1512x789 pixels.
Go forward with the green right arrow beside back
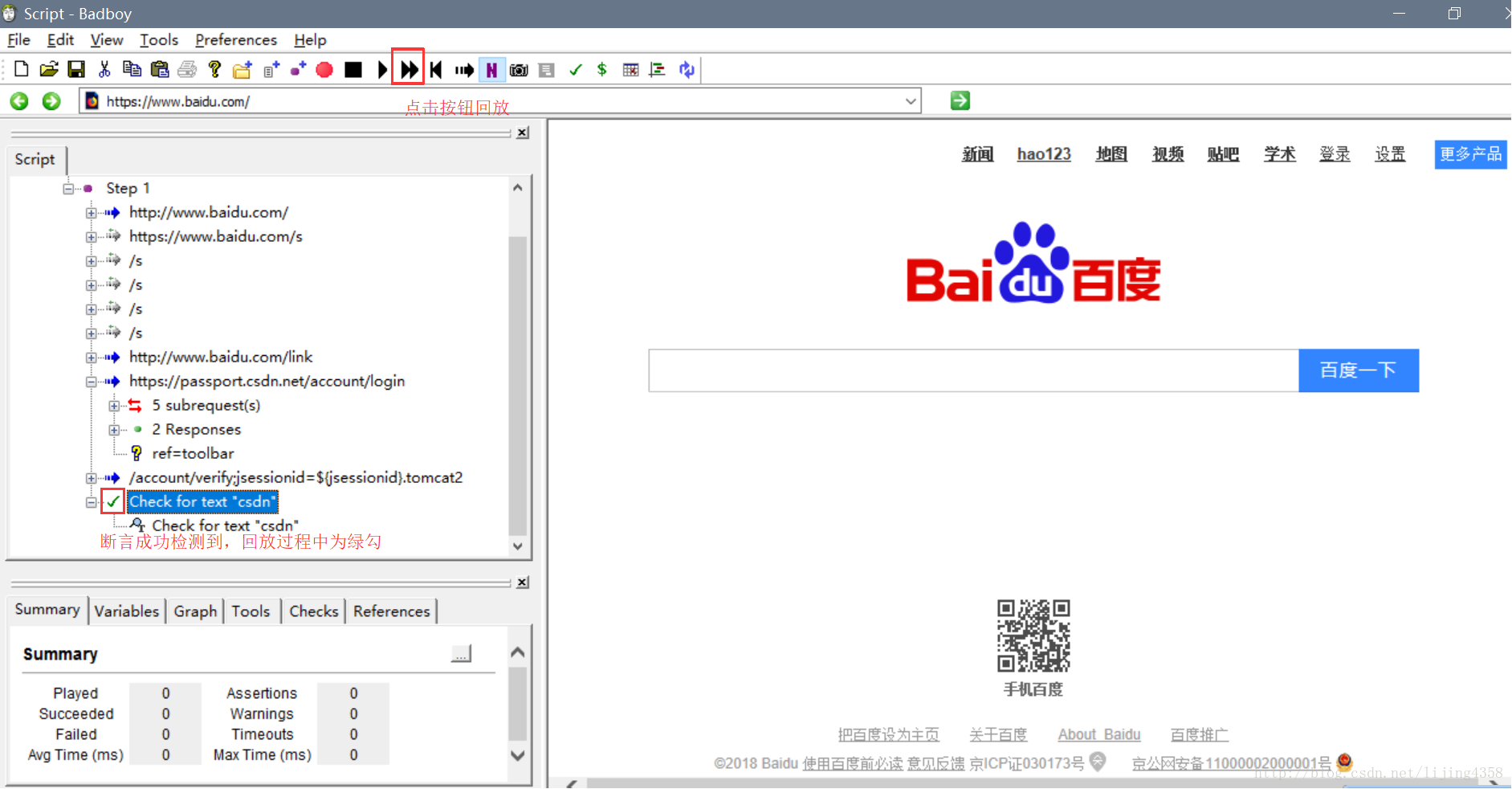(x=51, y=101)
